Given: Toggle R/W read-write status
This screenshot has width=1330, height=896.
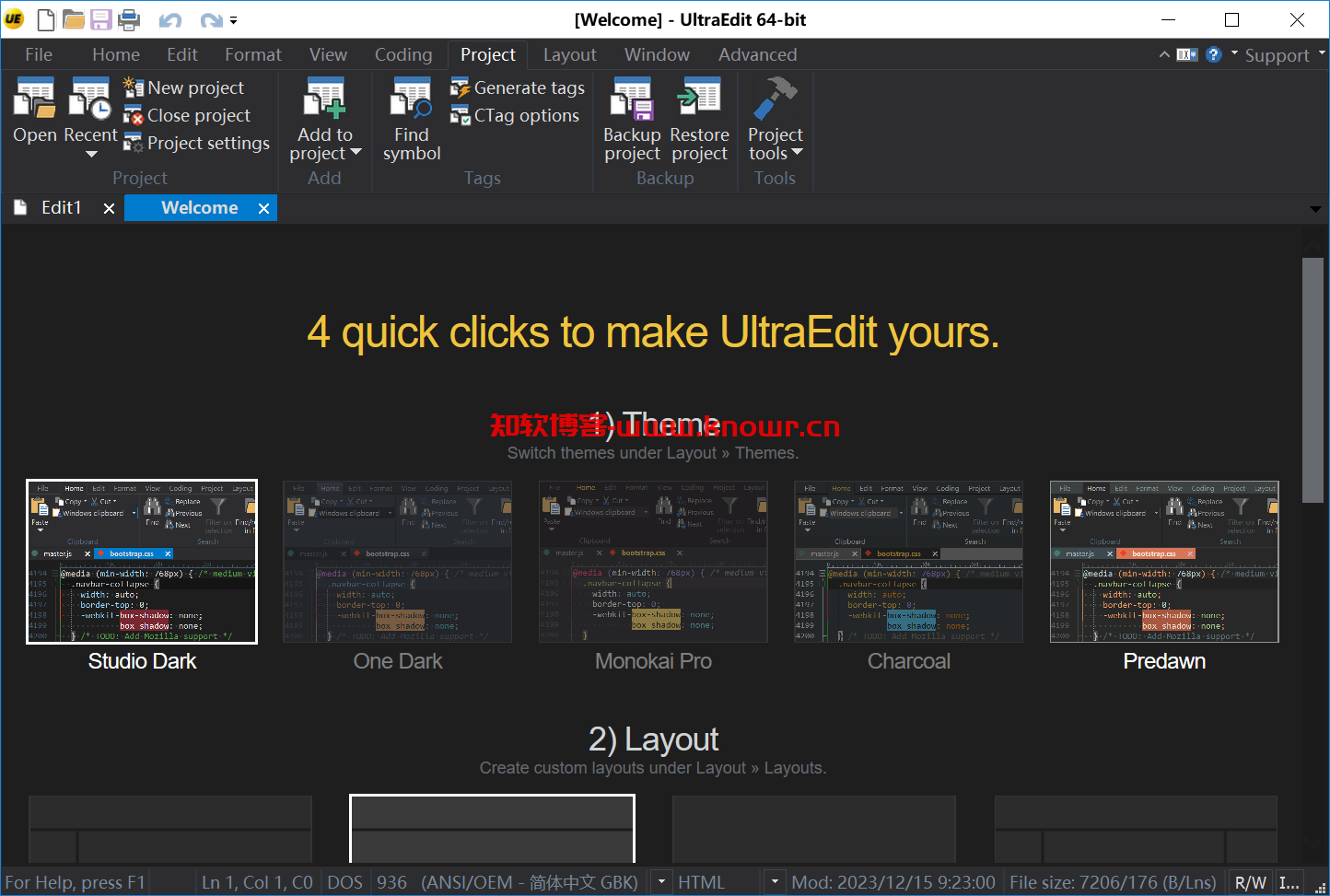Looking at the screenshot, I should [x=1250, y=882].
